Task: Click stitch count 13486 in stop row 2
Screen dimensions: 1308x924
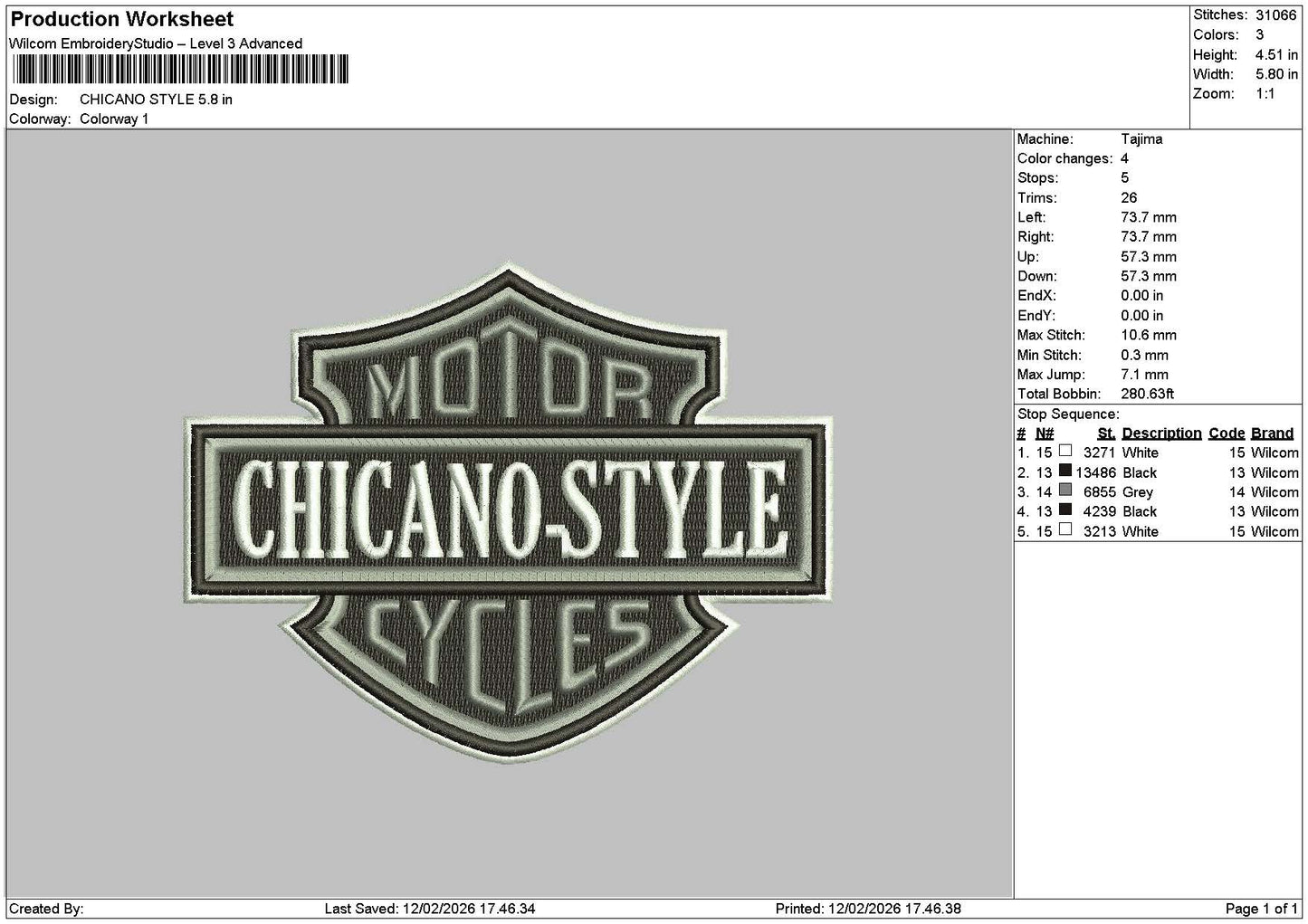Action: tap(1095, 472)
